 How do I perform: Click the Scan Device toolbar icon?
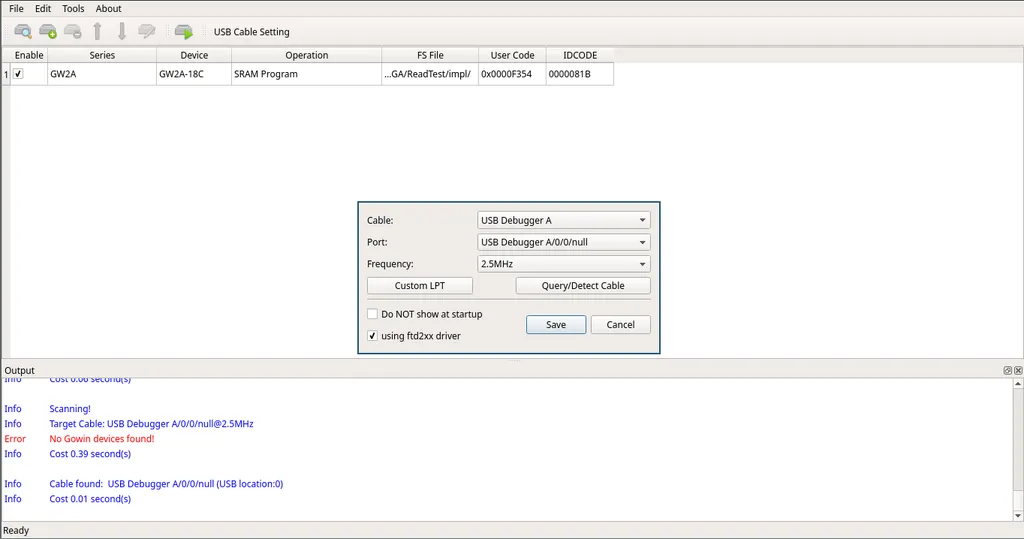[23, 31]
